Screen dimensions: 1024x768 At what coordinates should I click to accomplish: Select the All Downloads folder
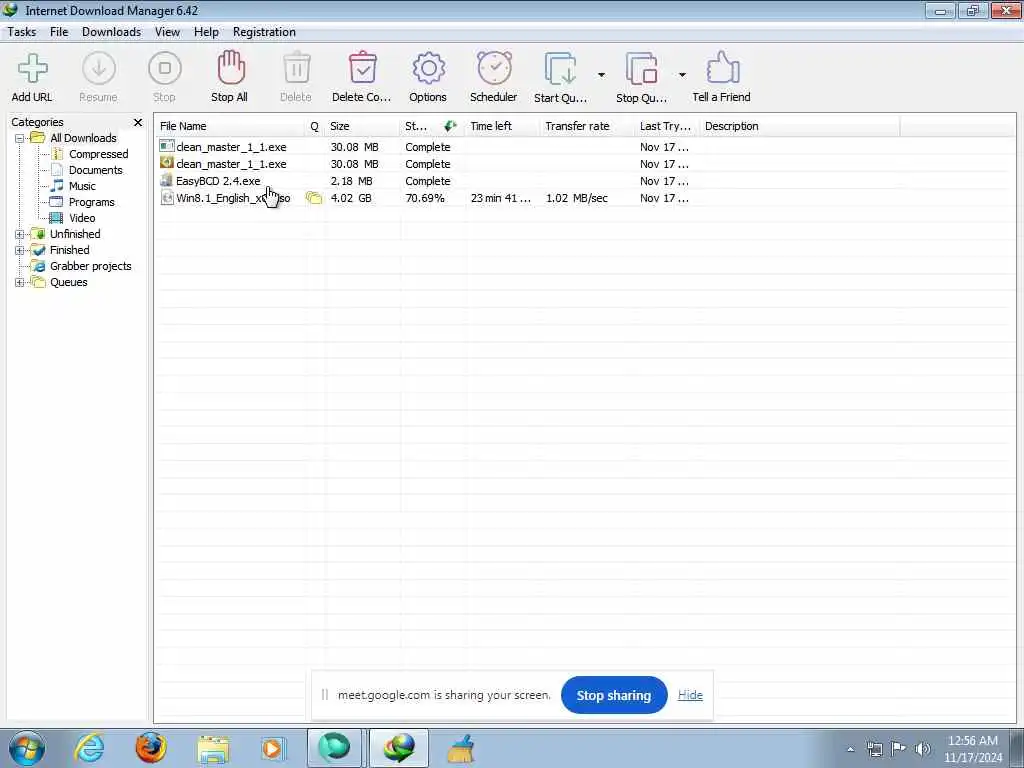pos(83,138)
